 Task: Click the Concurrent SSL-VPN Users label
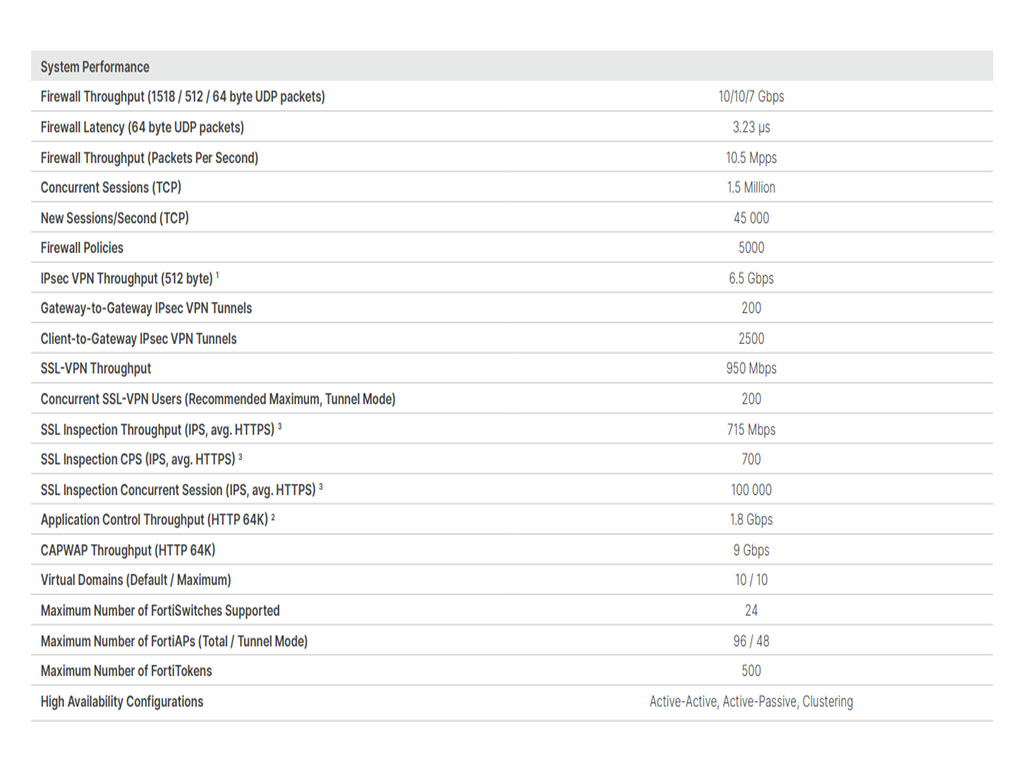tap(217, 399)
